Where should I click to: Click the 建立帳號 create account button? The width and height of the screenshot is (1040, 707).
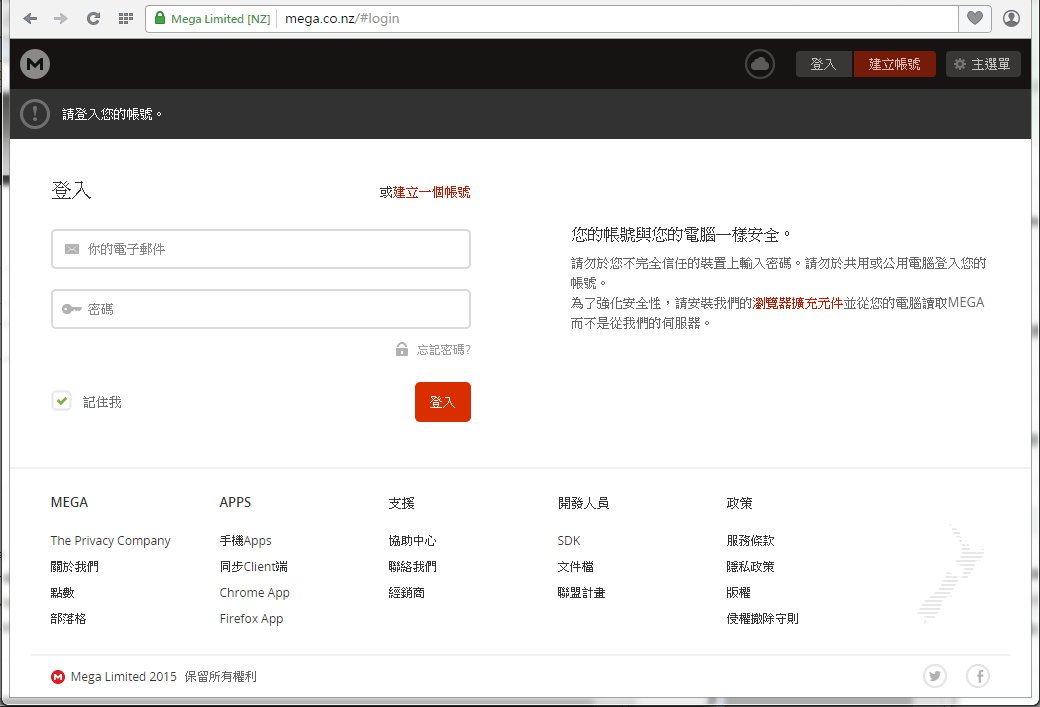894,64
